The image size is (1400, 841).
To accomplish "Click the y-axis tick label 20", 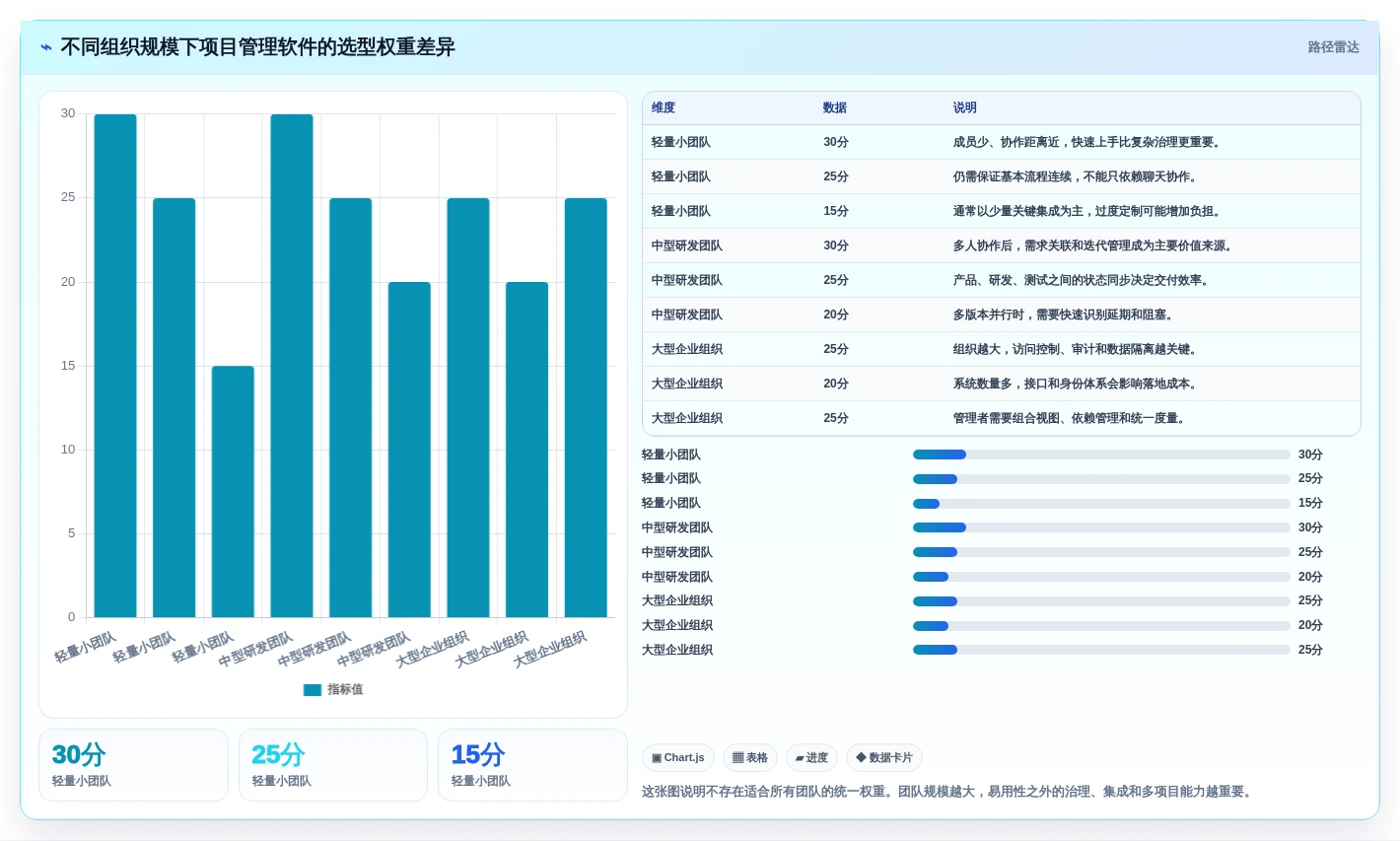I will click(x=68, y=282).
